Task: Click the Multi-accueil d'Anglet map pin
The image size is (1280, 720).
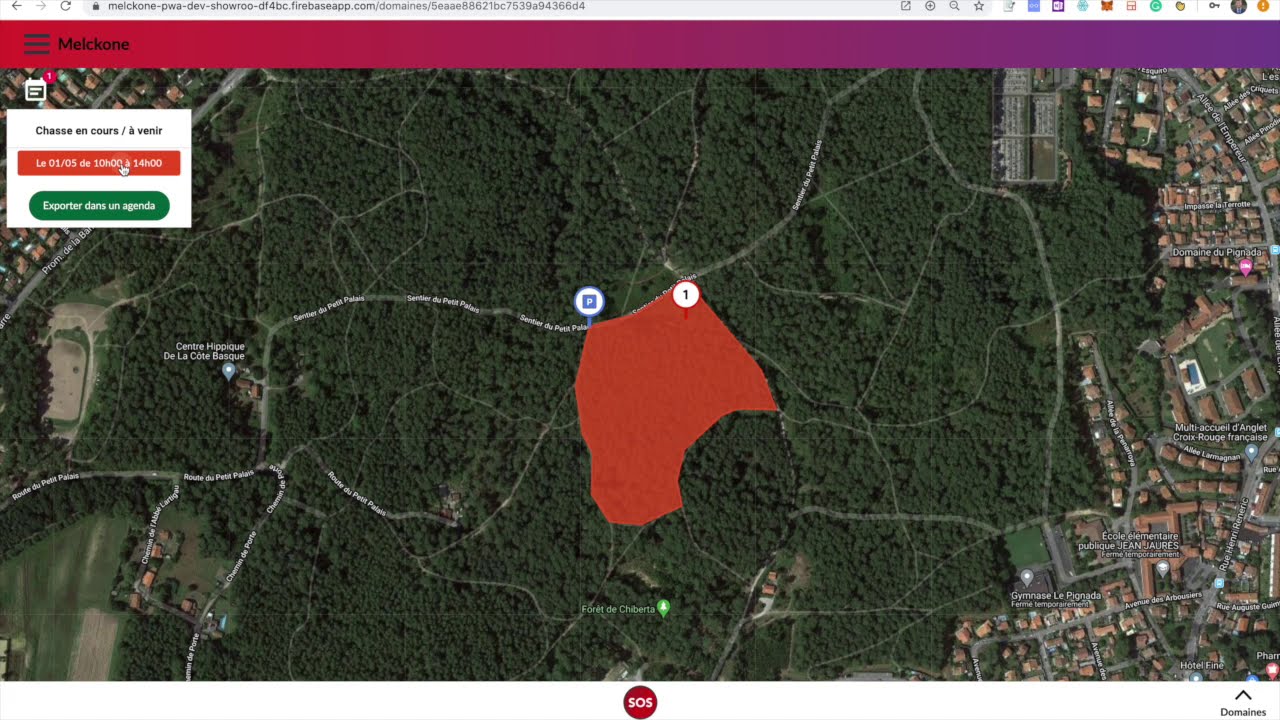Action: [1251, 452]
